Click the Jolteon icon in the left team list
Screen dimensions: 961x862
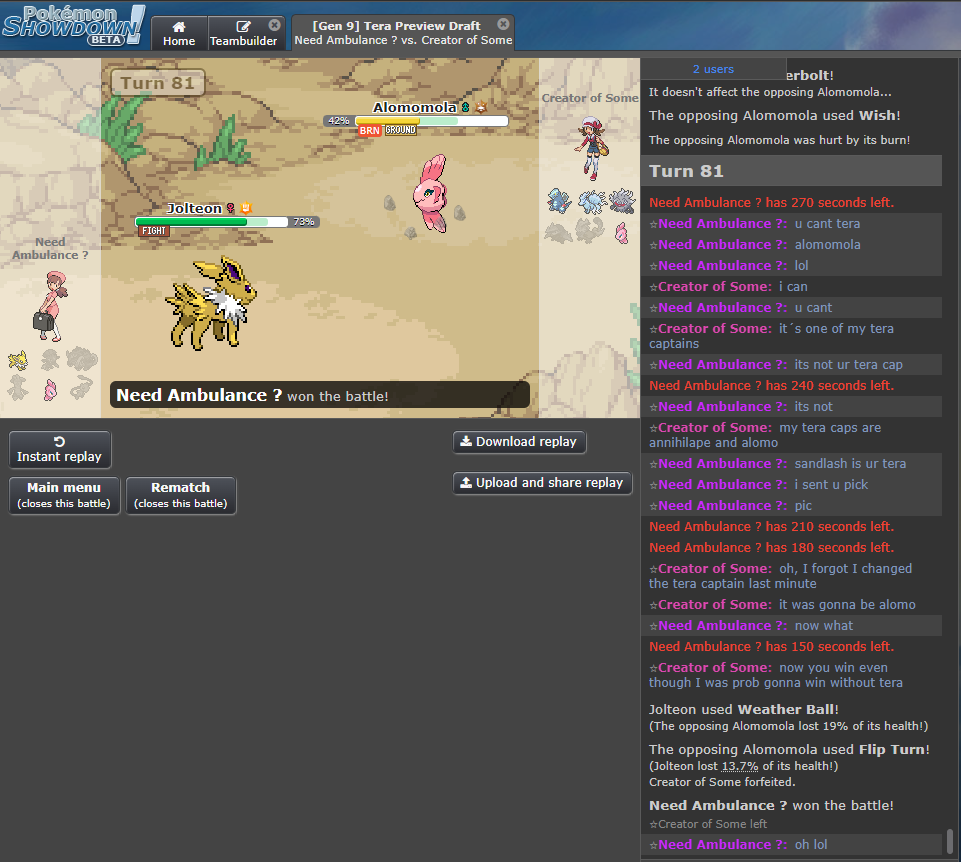18,360
